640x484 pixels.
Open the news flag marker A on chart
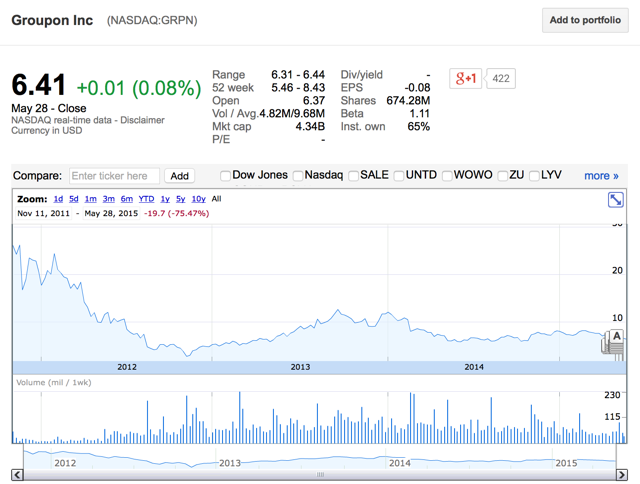pos(617,336)
